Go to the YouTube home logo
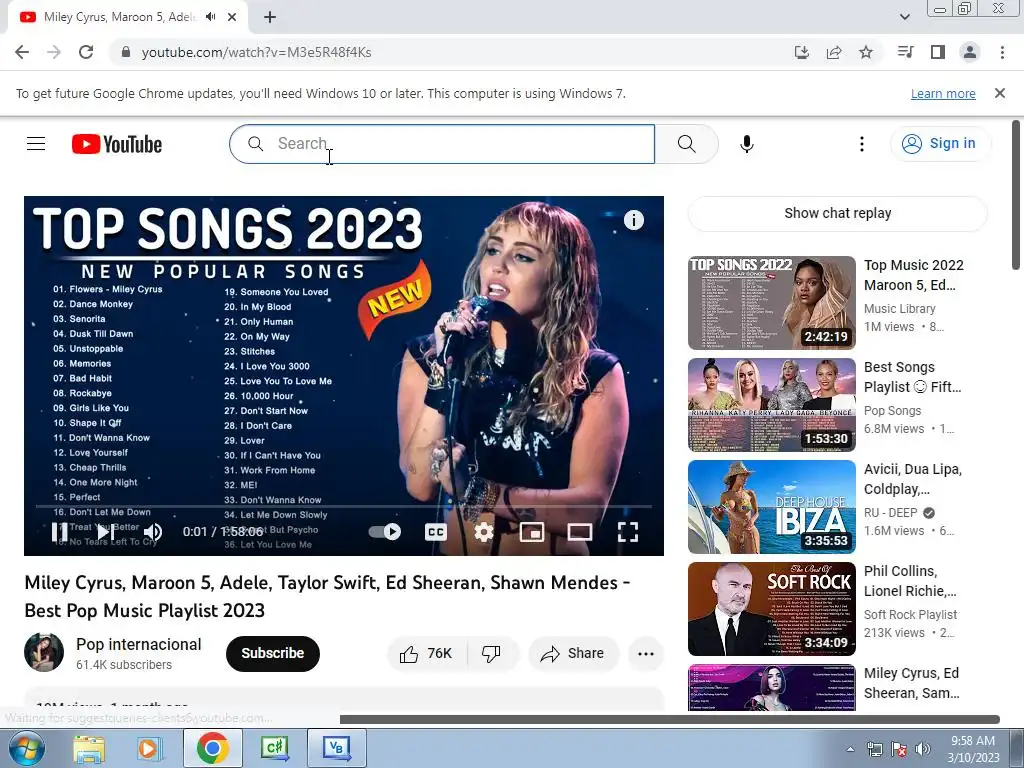The image size is (1024, 768). 117,144
